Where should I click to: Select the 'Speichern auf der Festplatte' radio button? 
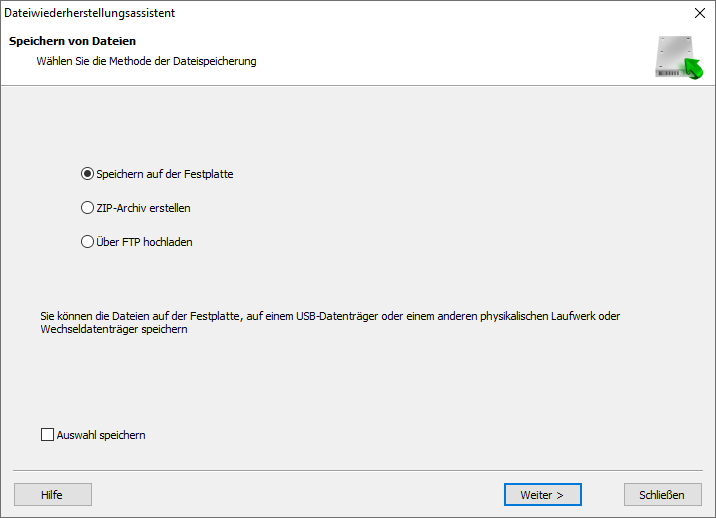pyautogui.click(x=87, y=174)
